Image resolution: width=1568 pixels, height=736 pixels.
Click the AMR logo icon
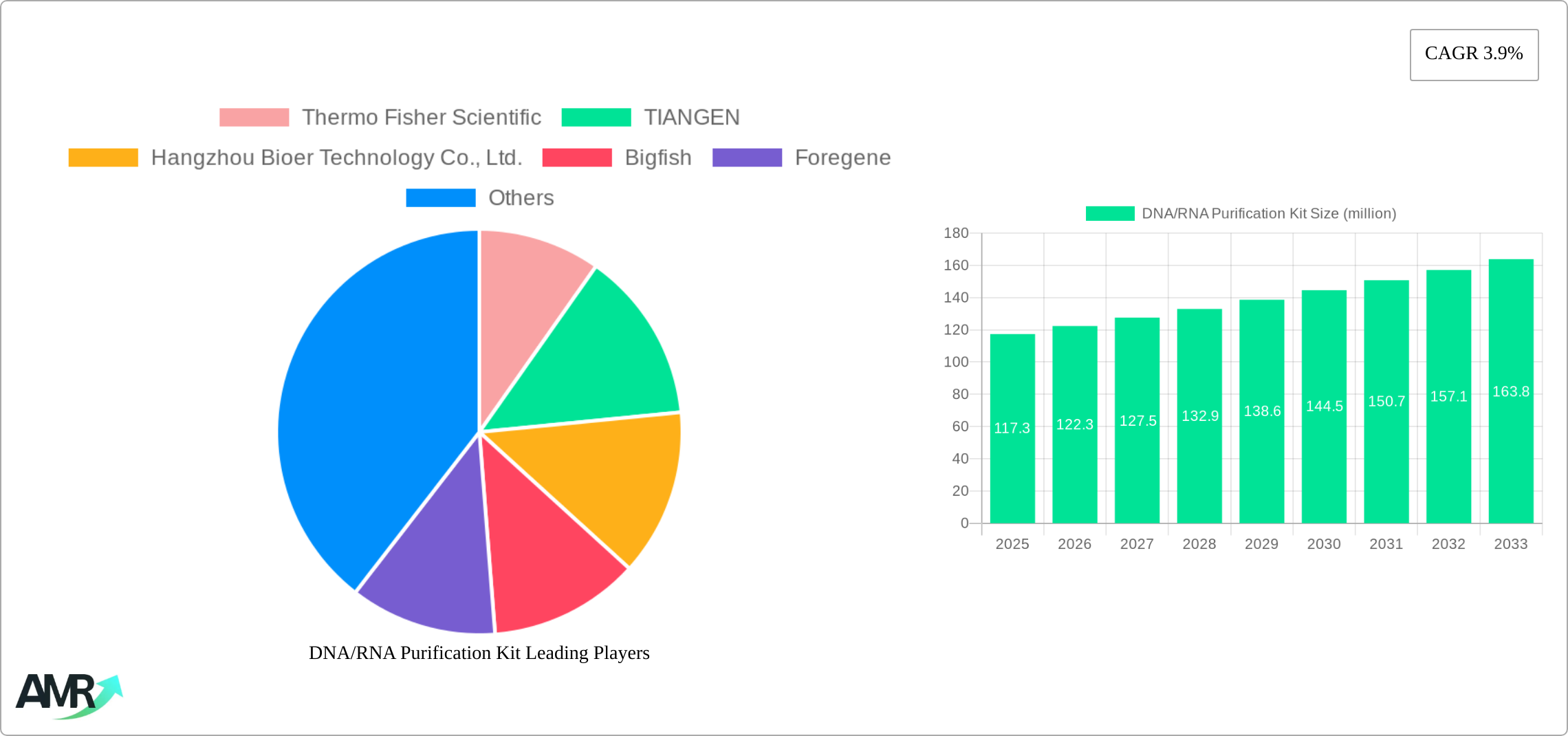(69, 695)
